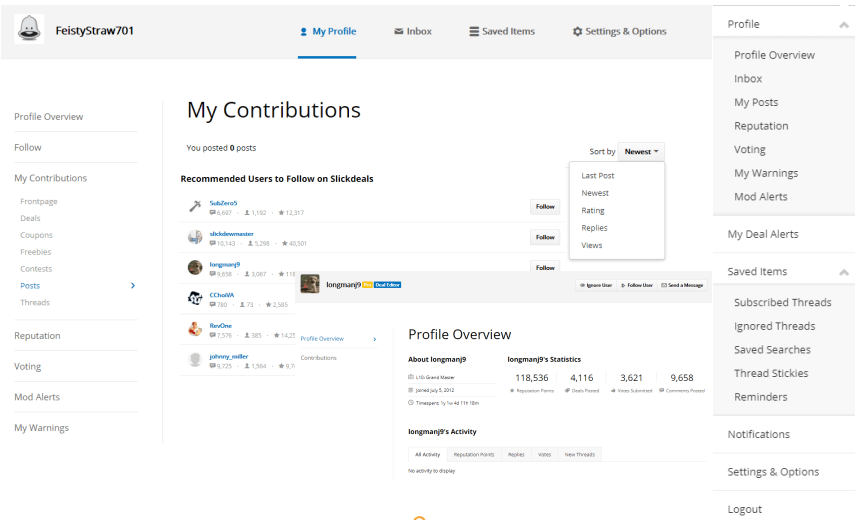Open slickdewmaster's avatar icon
The height and width of the screenshot is (520, 855).
pyautogui.click(x=195, y=237)
